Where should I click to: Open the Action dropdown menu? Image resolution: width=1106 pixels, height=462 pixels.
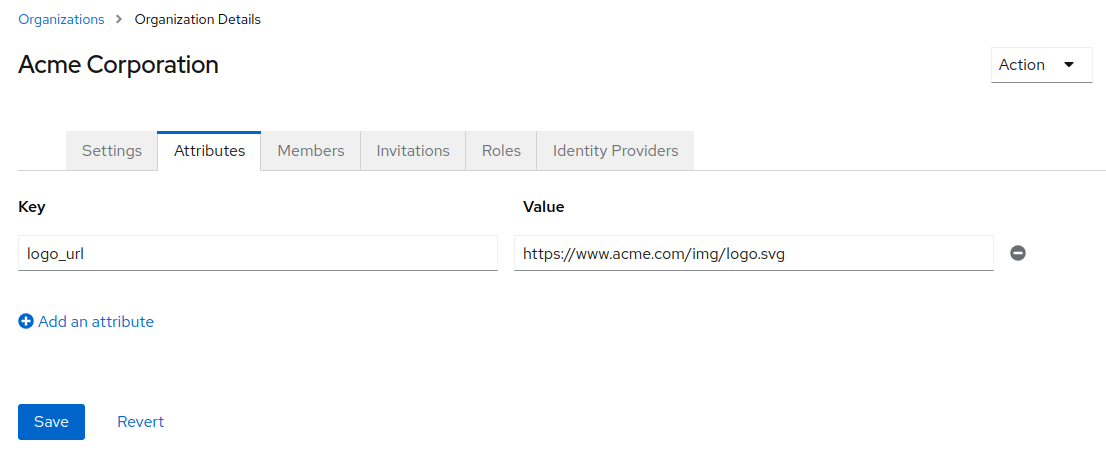point(1041,65)
